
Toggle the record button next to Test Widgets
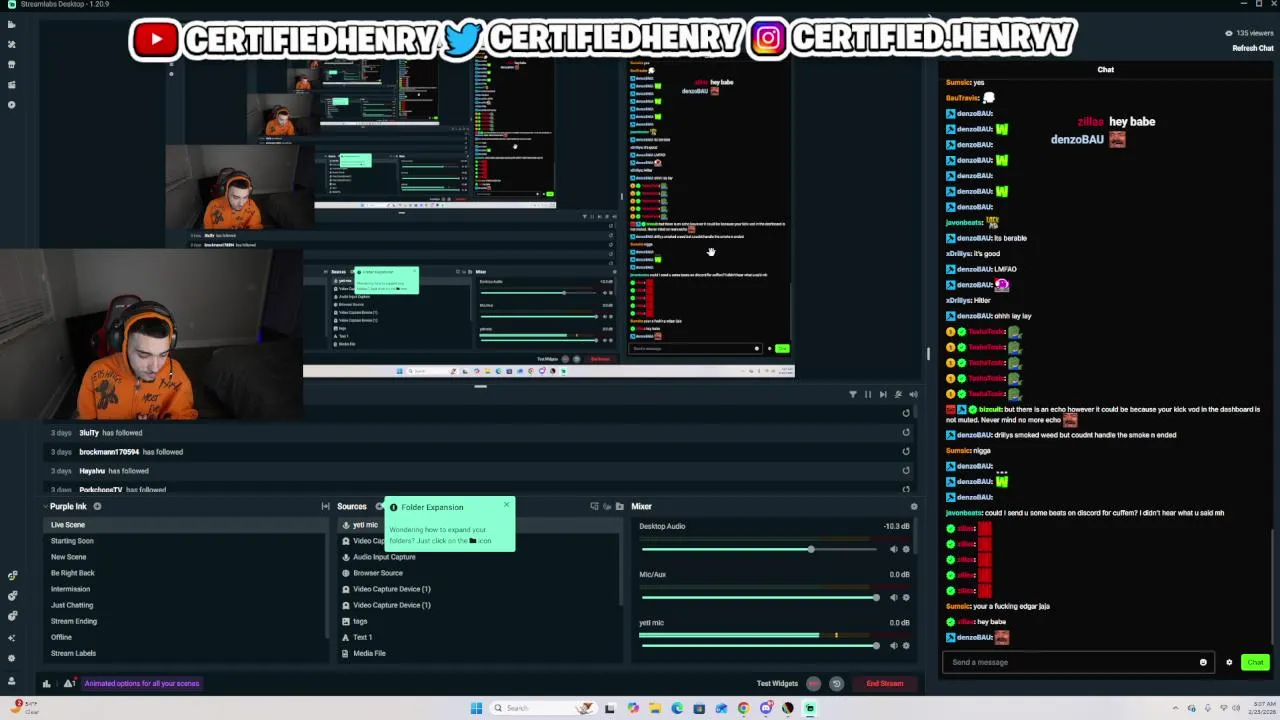pos(813,684)
